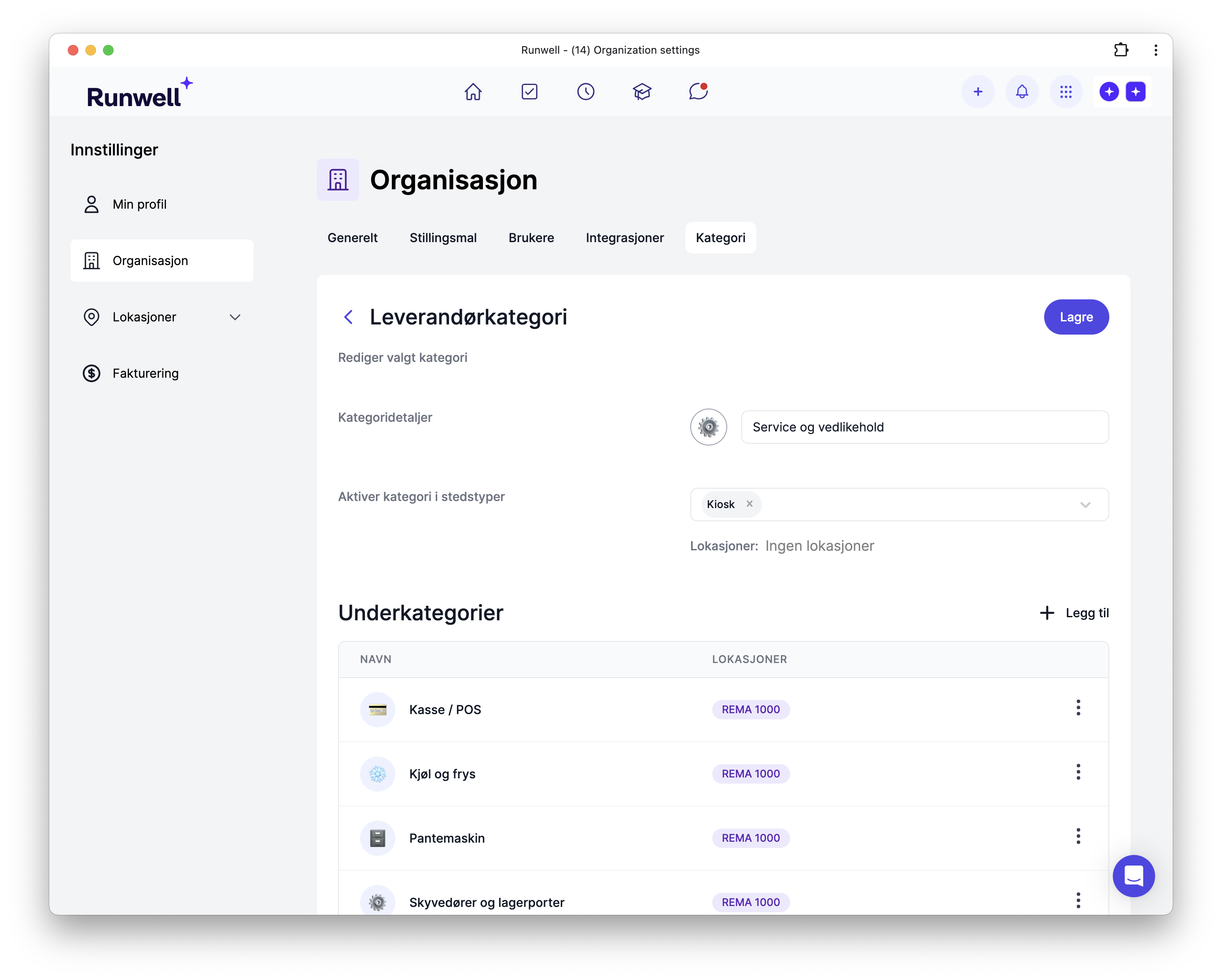Open the stedstyper dropdown arrow

[x=1085, y=505]
